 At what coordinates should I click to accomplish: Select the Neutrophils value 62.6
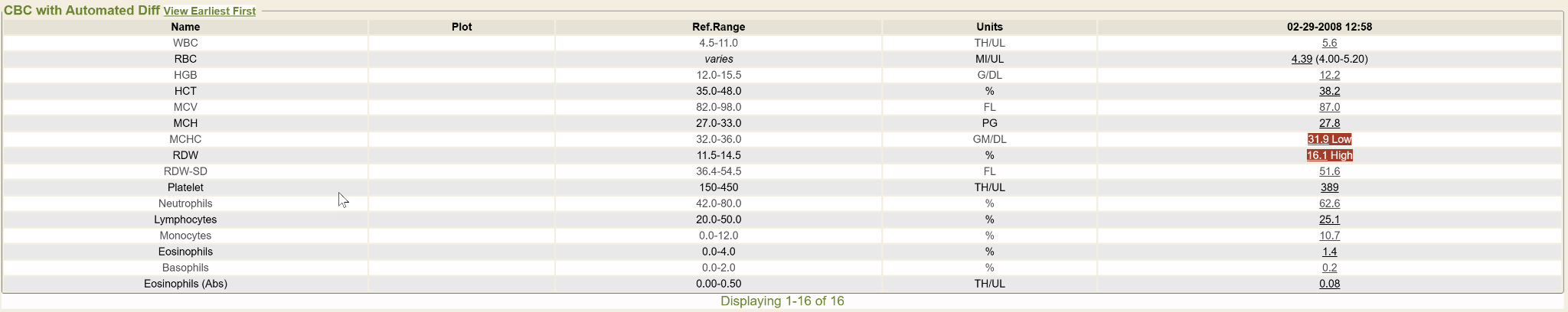point(1329,203)
